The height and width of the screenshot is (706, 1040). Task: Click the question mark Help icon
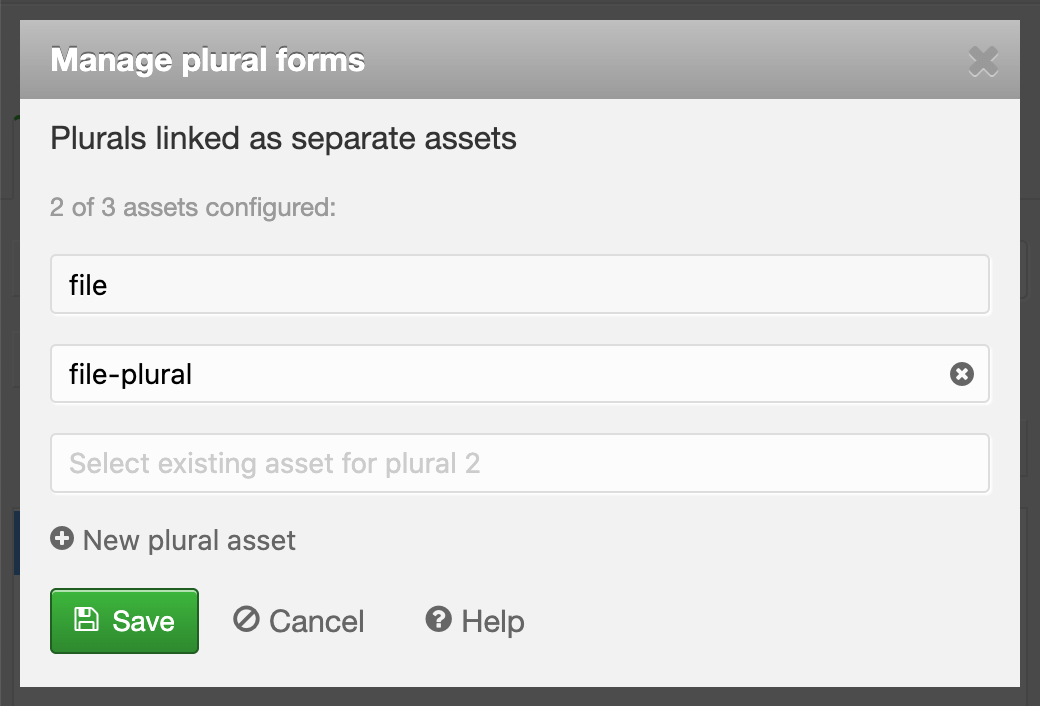[x=438, y=620]
